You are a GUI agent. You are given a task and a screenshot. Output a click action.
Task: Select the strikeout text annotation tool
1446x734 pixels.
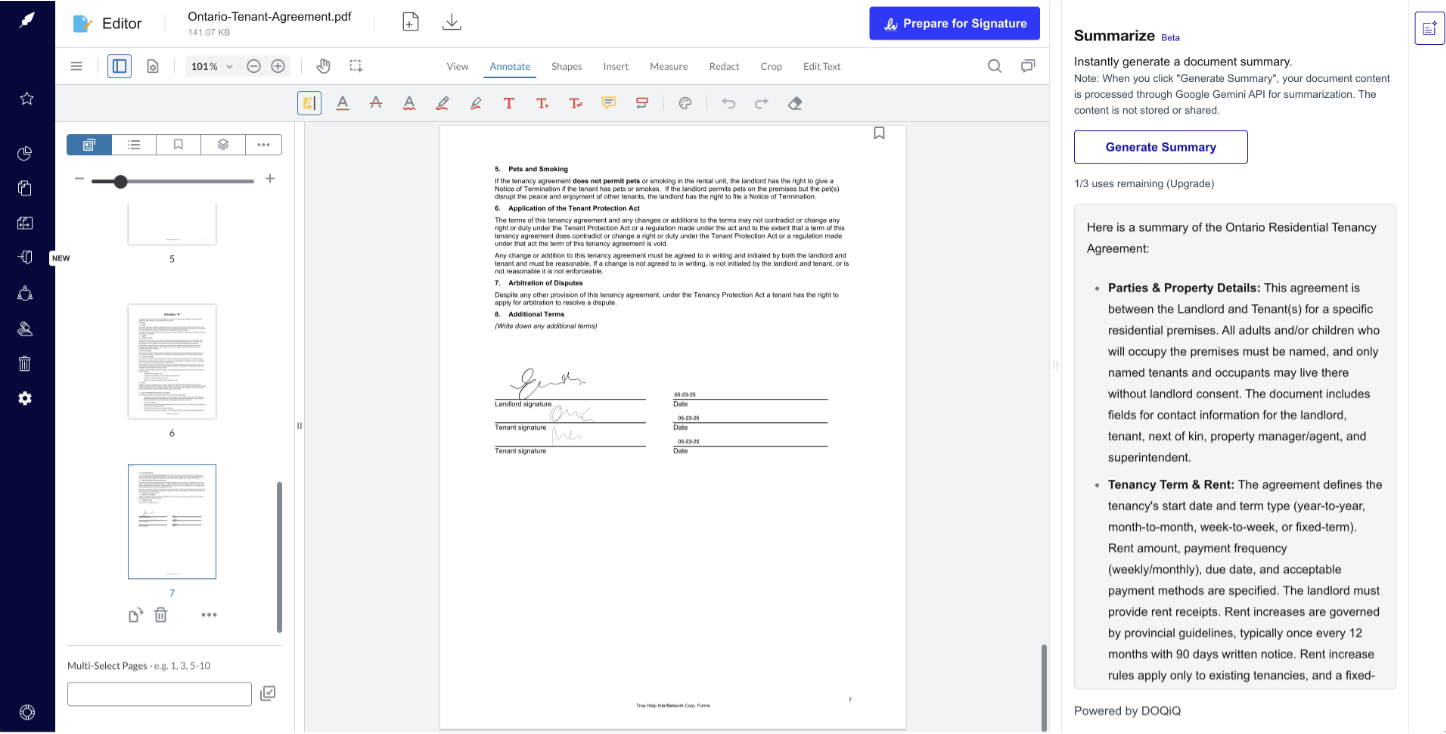[x=376, y=103]
